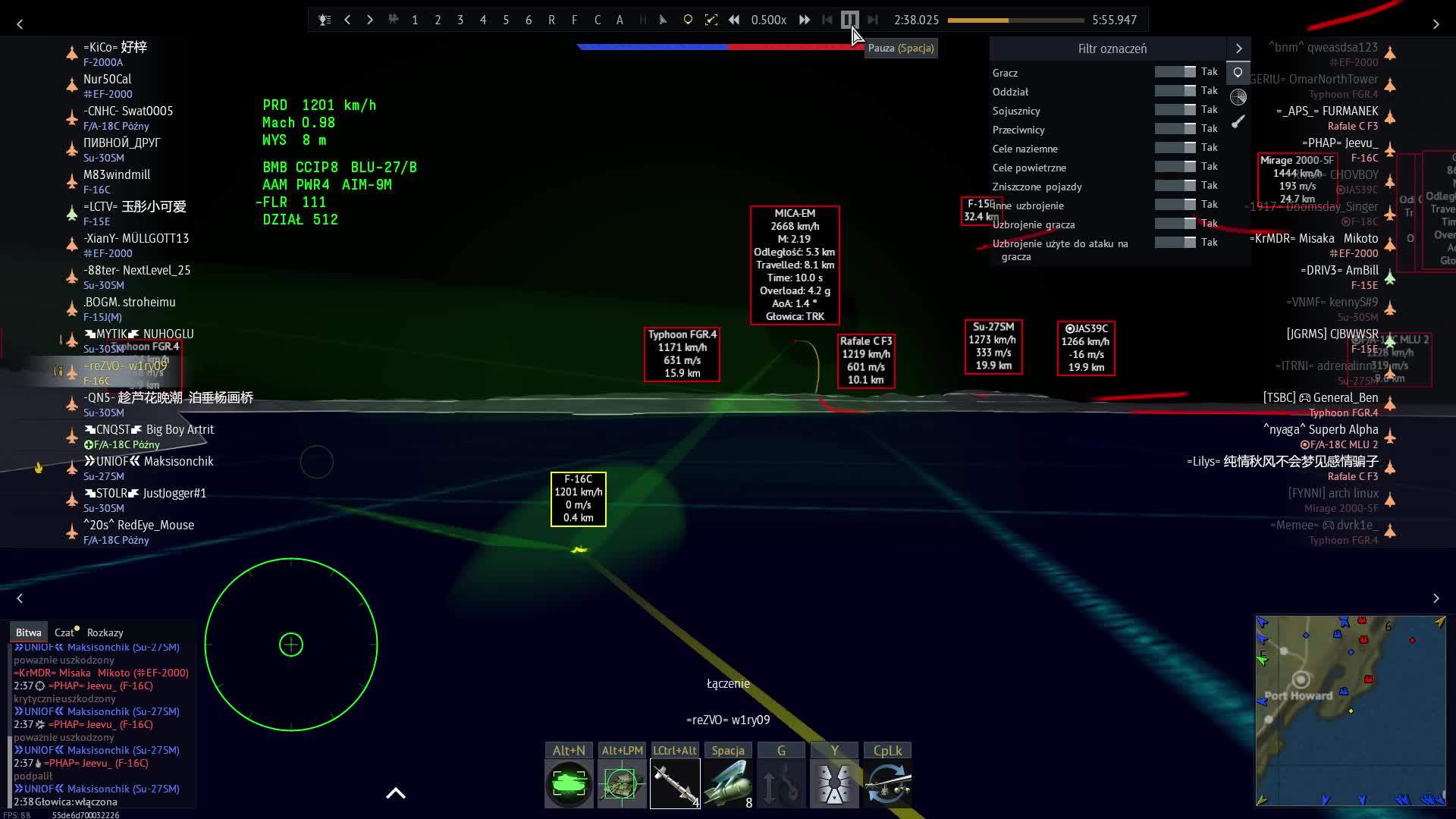Activate the Alt+LPM targeting tank icon
The image size is (1456, 819).
click(x=622, y=784)
